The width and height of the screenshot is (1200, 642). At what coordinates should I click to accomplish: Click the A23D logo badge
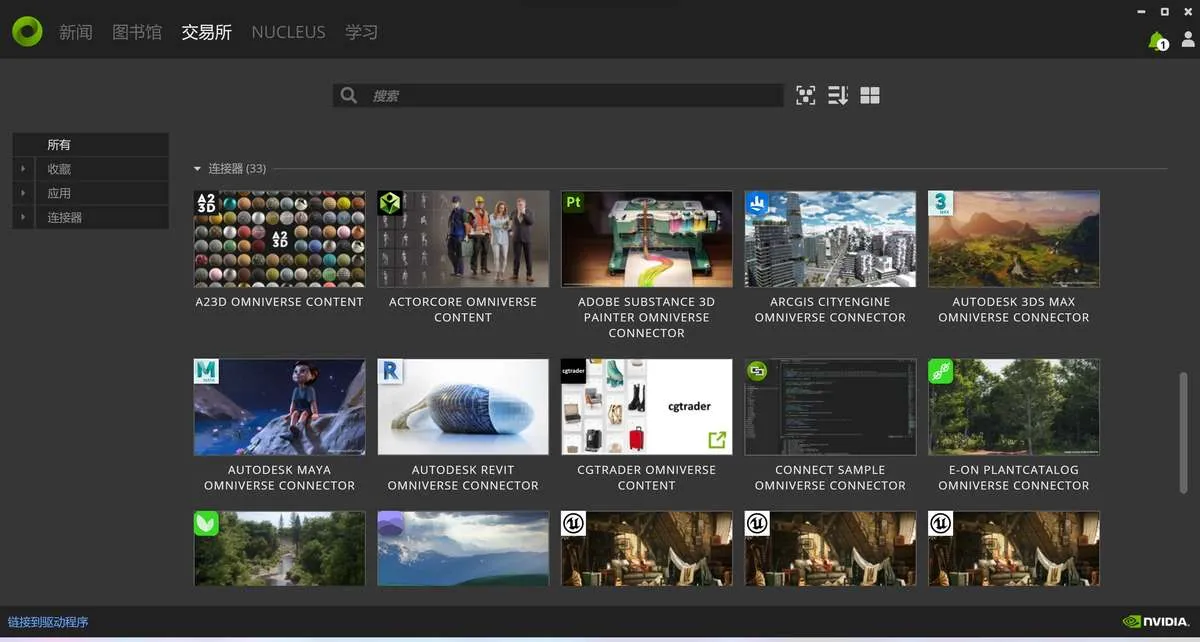click(x=206, y=203)
